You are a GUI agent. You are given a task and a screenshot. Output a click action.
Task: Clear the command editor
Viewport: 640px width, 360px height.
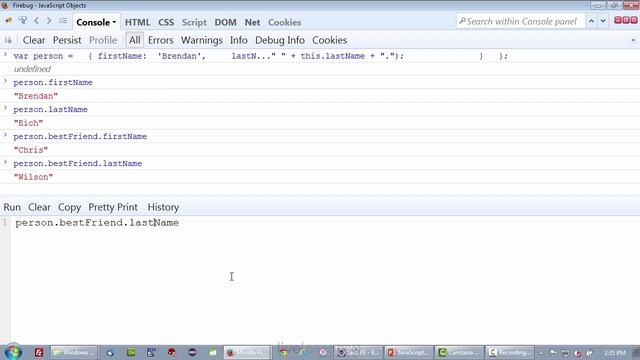pos(39,207)
